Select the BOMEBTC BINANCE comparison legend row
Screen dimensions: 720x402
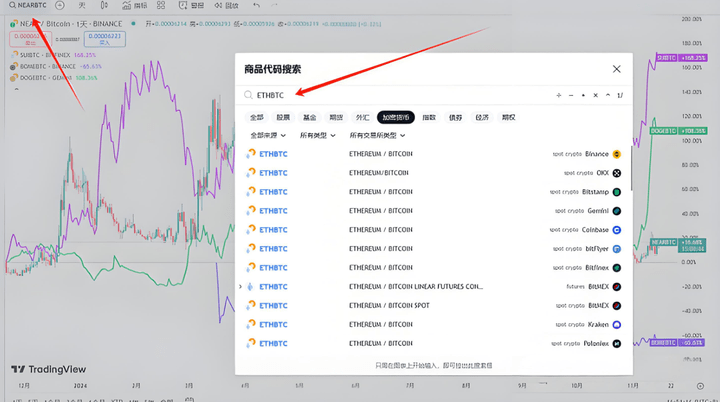[x=56, y=66]
